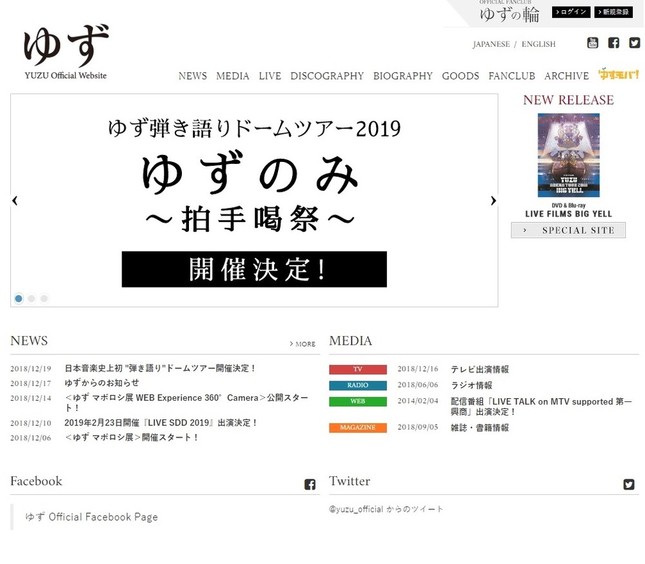Open LIVE FILMS BIG YELL cover thumbnail

click(x=568, y=155)
